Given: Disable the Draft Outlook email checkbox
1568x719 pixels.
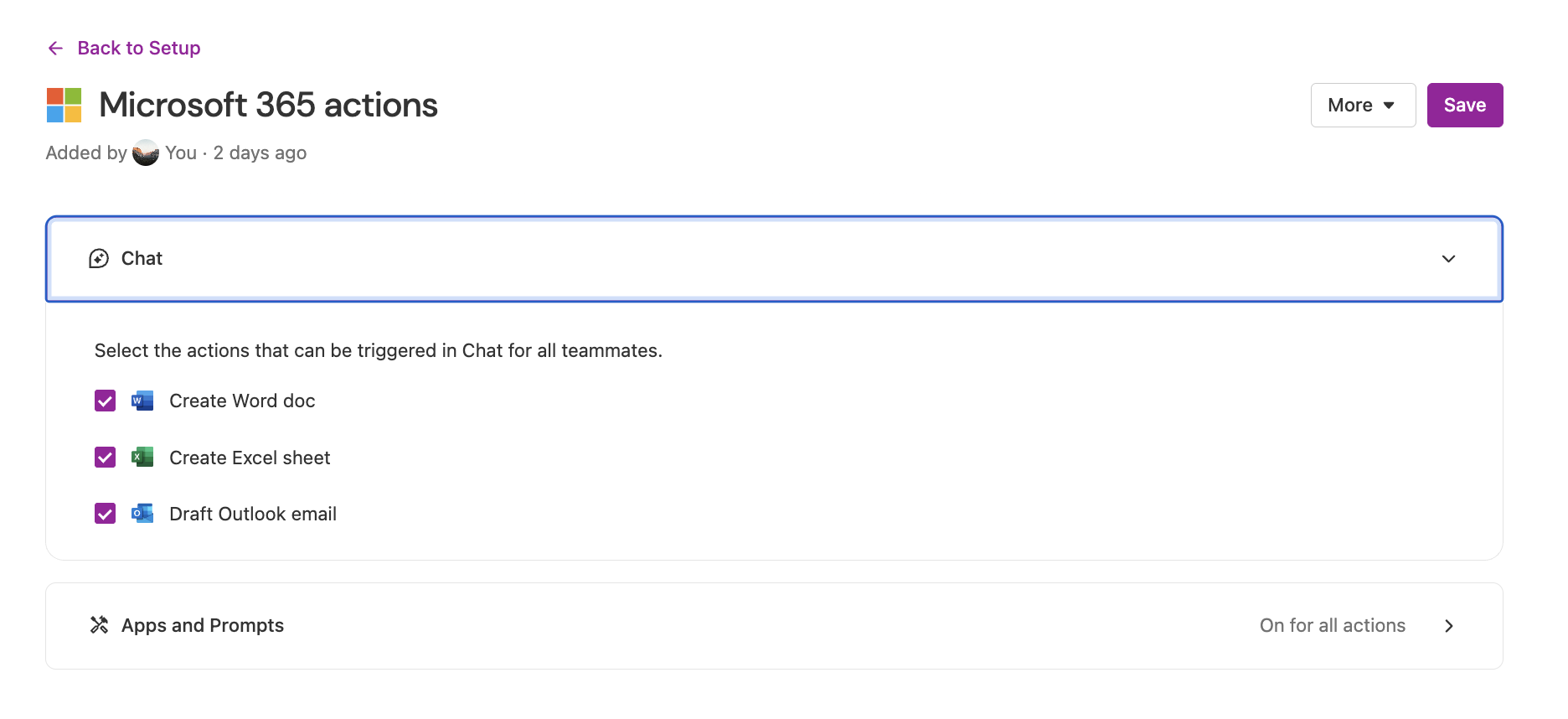Looking at the screenshot, I should (105, 514).
